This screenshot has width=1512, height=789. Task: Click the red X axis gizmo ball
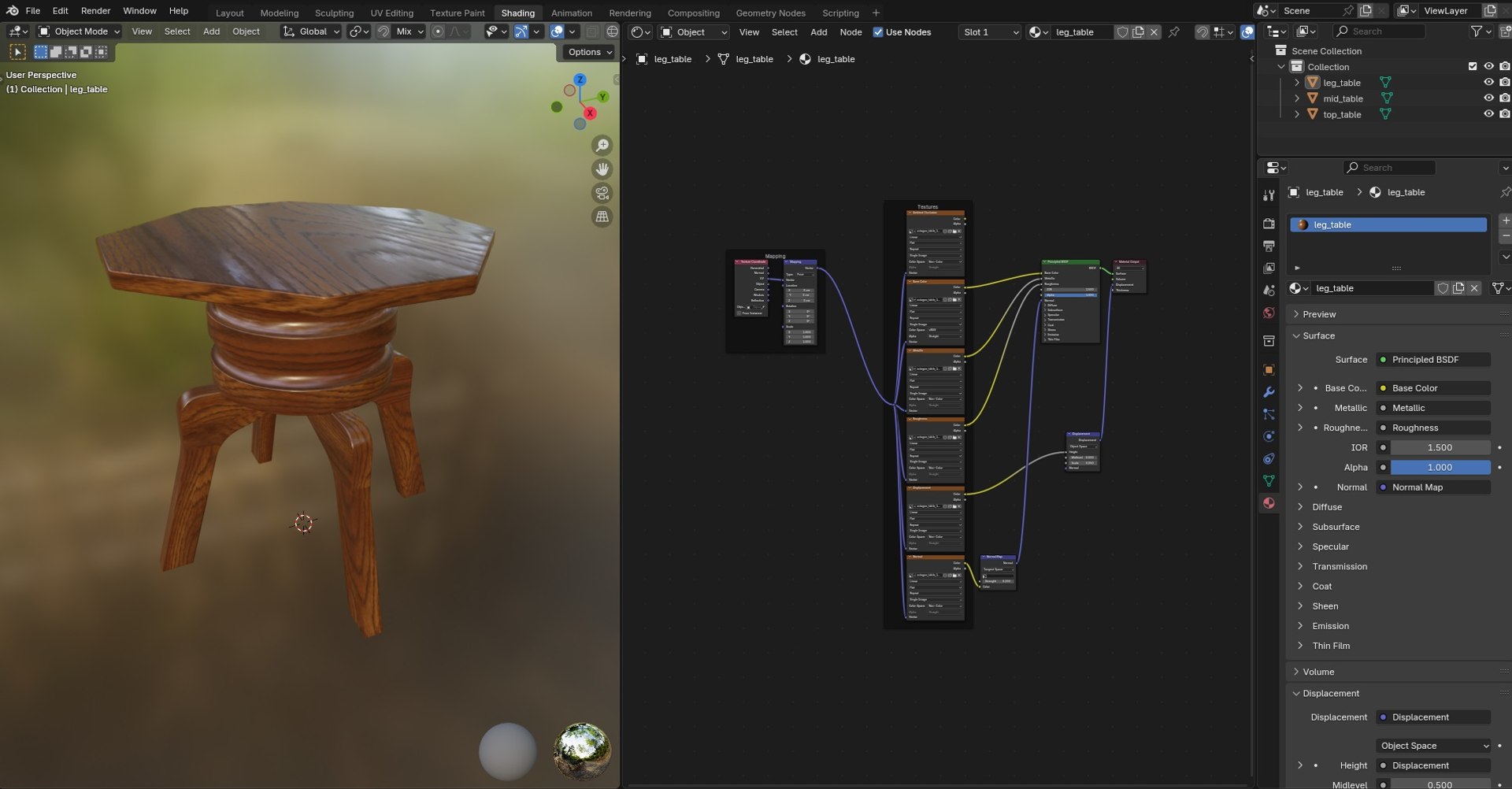pos(589,113)
